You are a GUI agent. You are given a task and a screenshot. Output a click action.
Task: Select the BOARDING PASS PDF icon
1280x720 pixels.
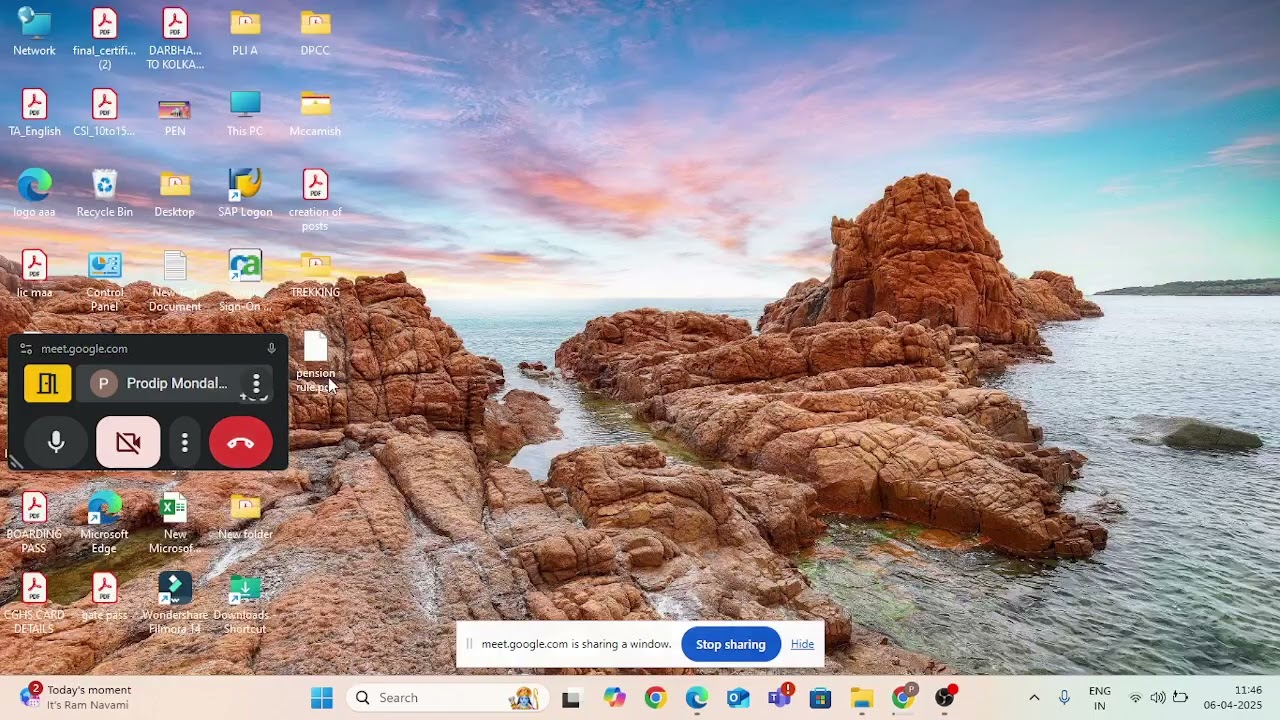click(x=35, y=523)
